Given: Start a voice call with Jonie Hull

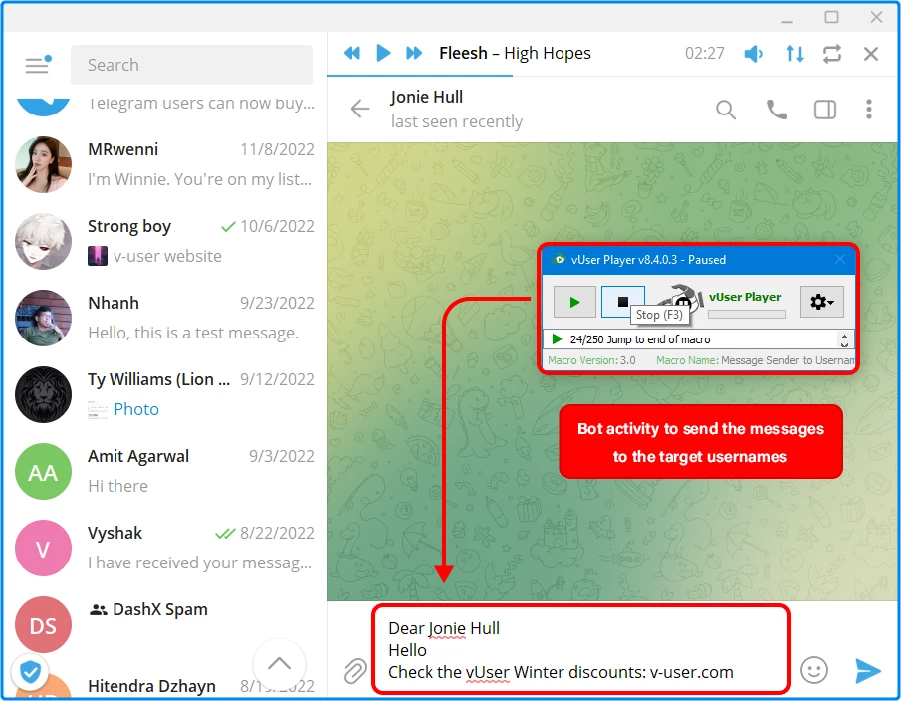Looking at the screenshot, I should tap(776, 109).
